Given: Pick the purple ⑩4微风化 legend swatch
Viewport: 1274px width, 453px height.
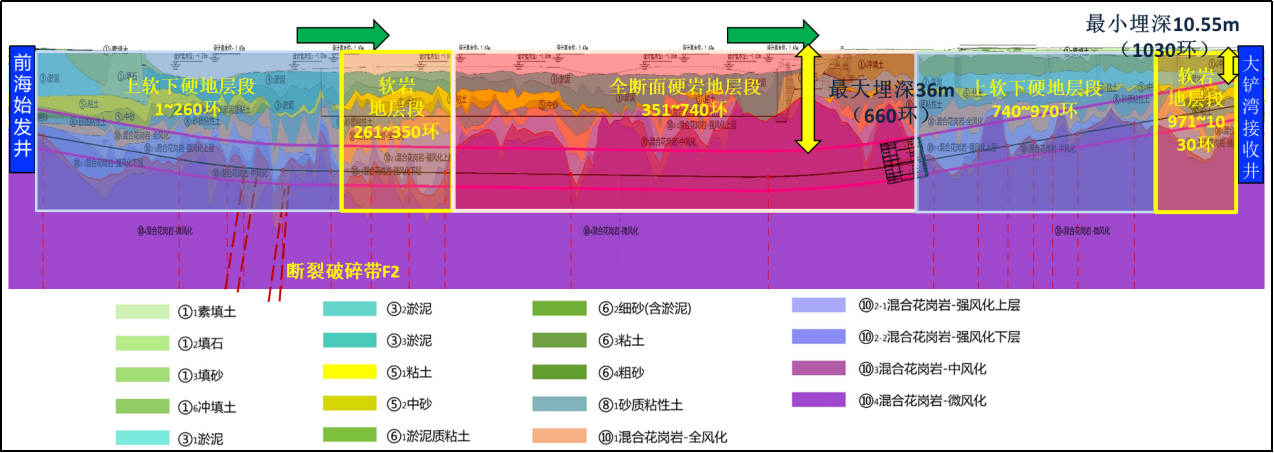Looking at the screenshot, I should [819, 400].
